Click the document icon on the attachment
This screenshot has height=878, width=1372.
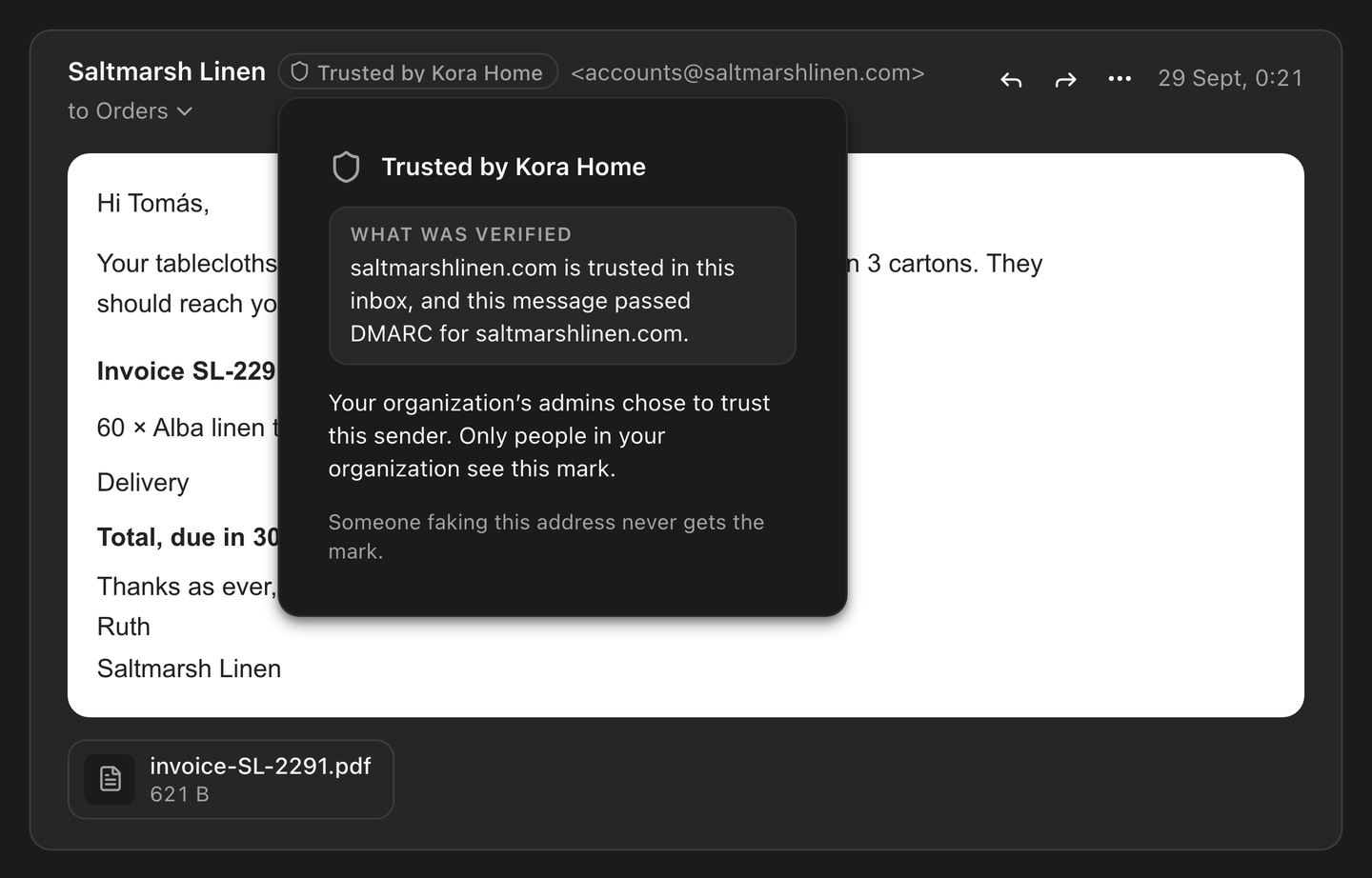[x=111, y=779]
